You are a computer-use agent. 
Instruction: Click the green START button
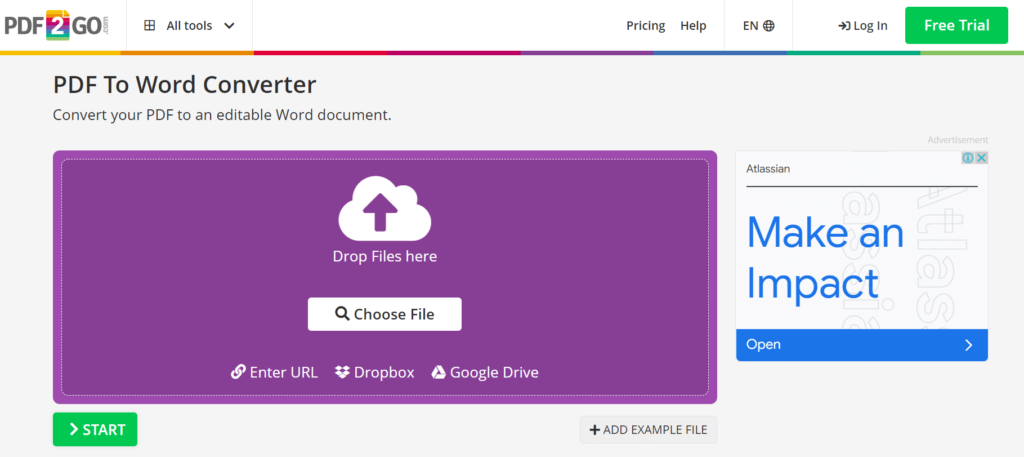(95, 430)
